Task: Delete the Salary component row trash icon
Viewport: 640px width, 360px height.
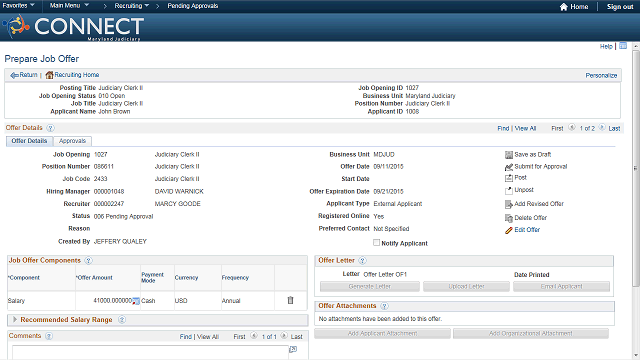Action: [290, 300]
